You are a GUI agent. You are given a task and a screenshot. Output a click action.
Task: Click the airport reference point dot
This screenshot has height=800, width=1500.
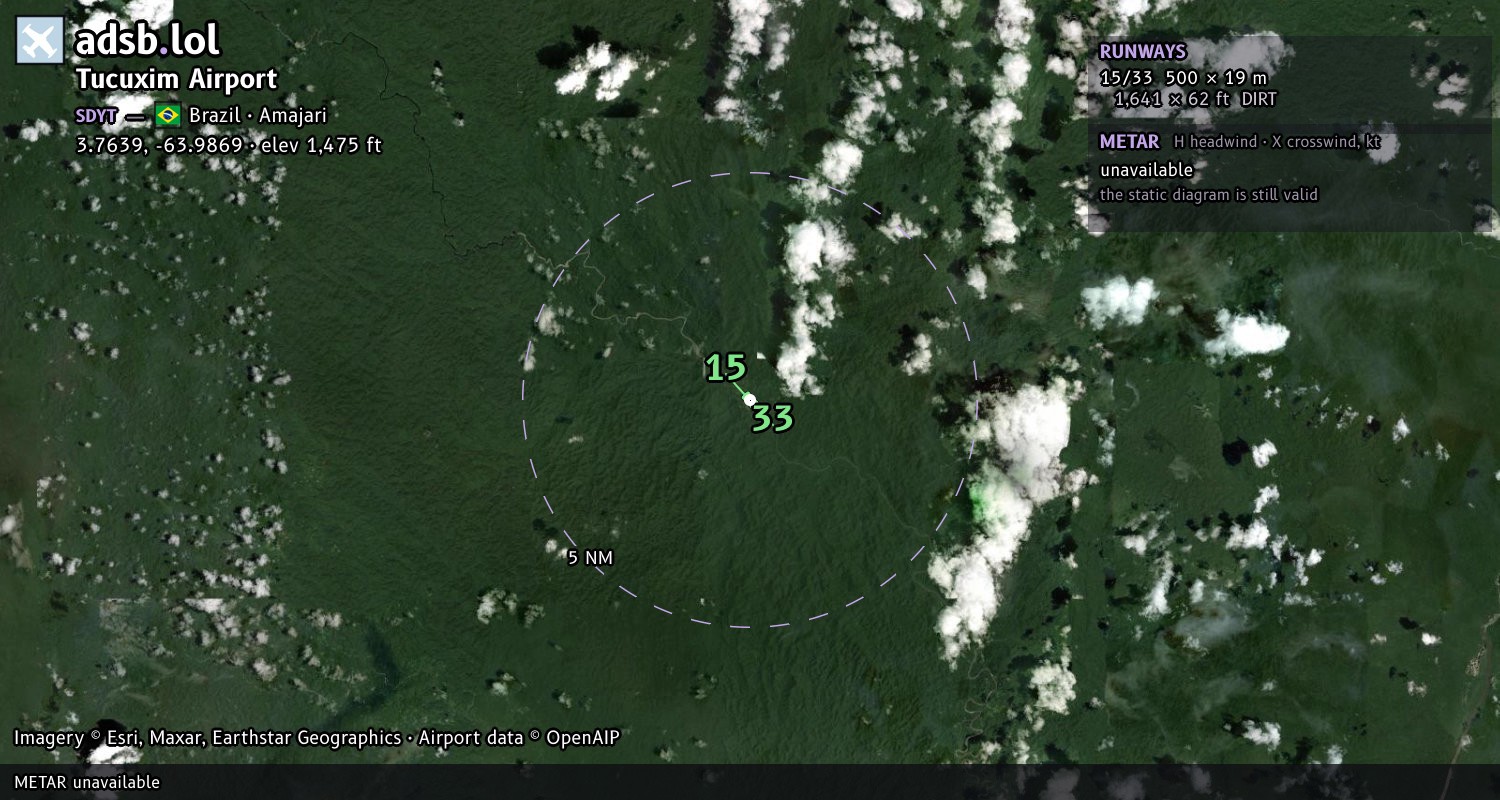(750, 399)
